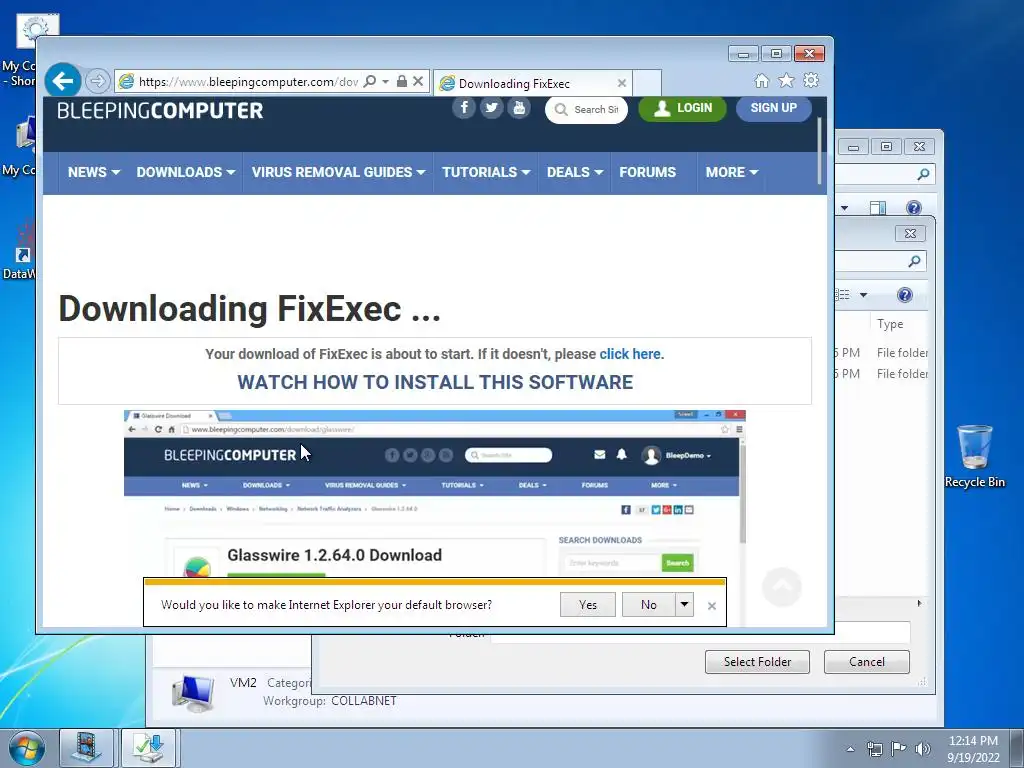Open Favorites with the star icon
The width and height of the screenshot is (1024, 768).
tap(786, 80)
